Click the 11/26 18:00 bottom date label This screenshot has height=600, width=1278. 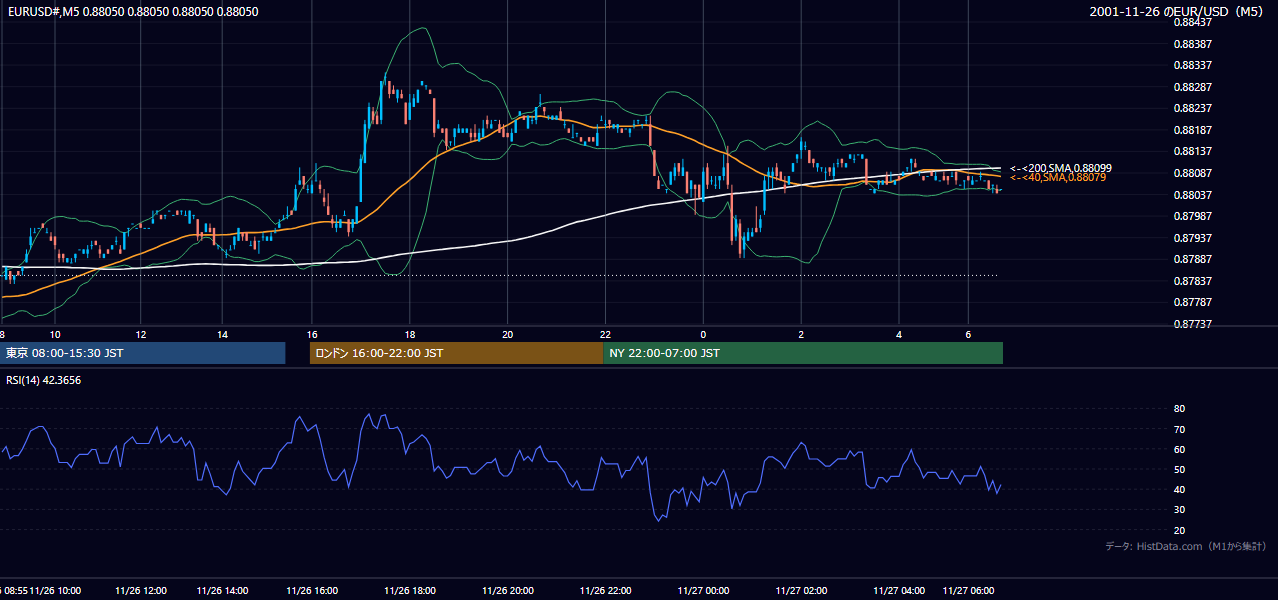coord(410,590)
